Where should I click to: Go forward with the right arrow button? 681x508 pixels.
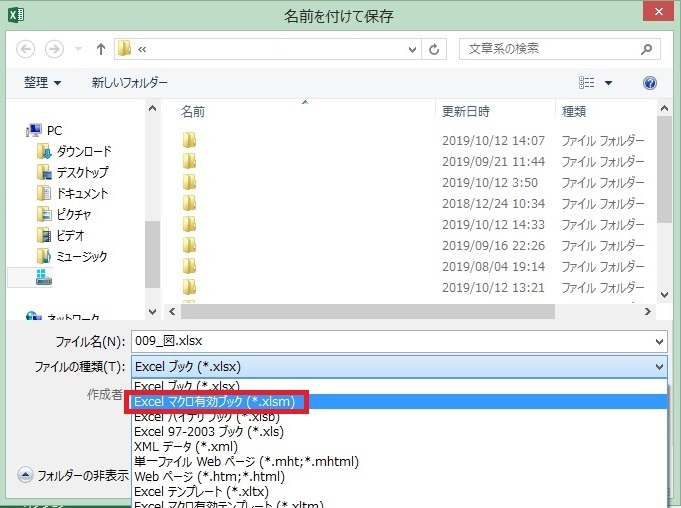[54, 49]
